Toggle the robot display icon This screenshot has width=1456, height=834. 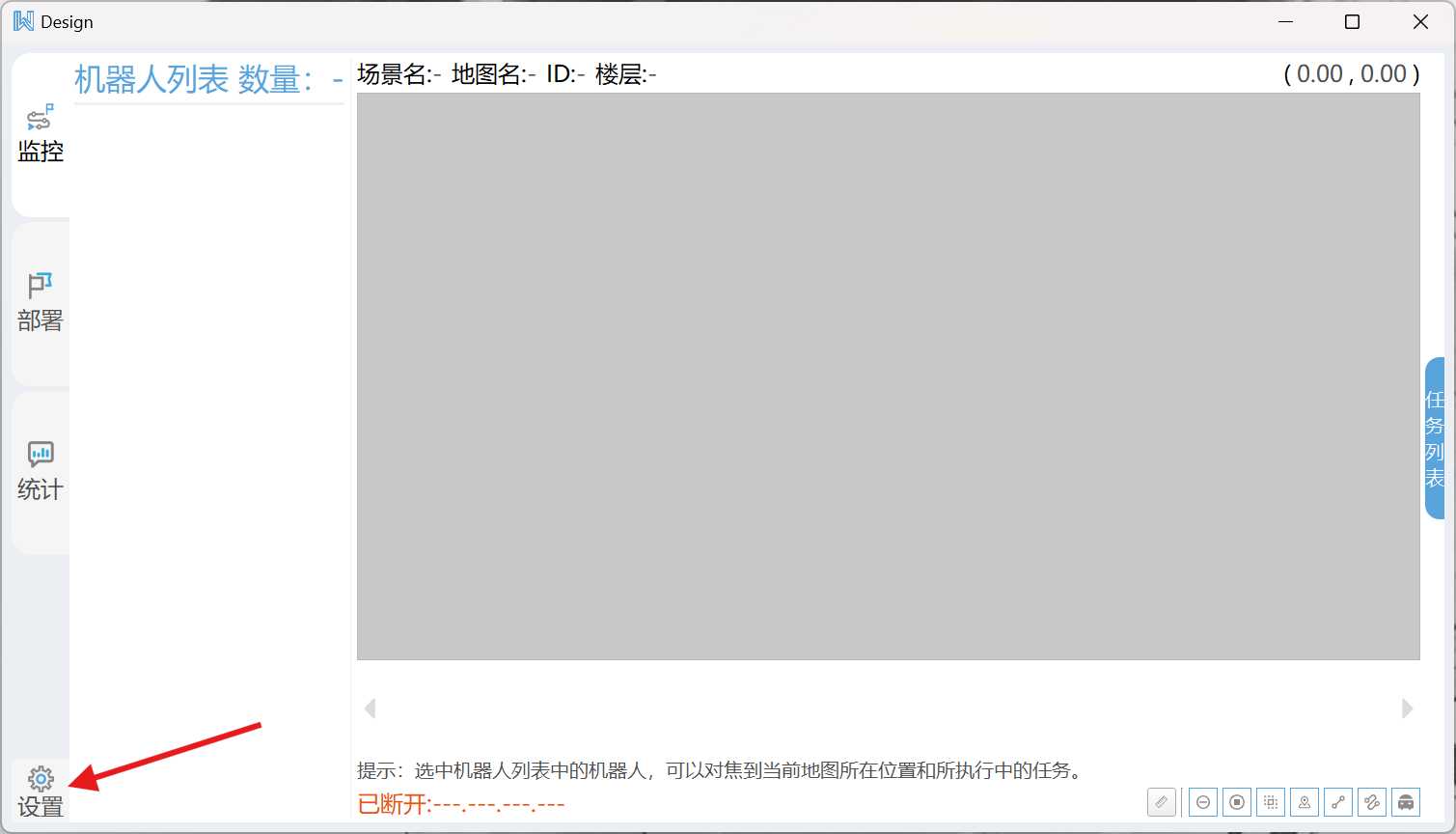click(1406, 802)
